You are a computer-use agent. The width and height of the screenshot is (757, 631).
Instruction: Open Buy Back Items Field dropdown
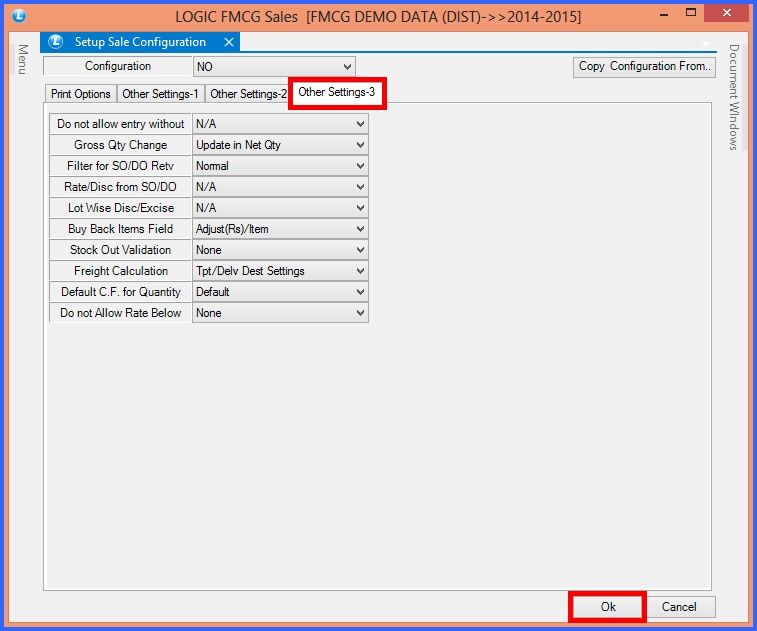(280, 229)
